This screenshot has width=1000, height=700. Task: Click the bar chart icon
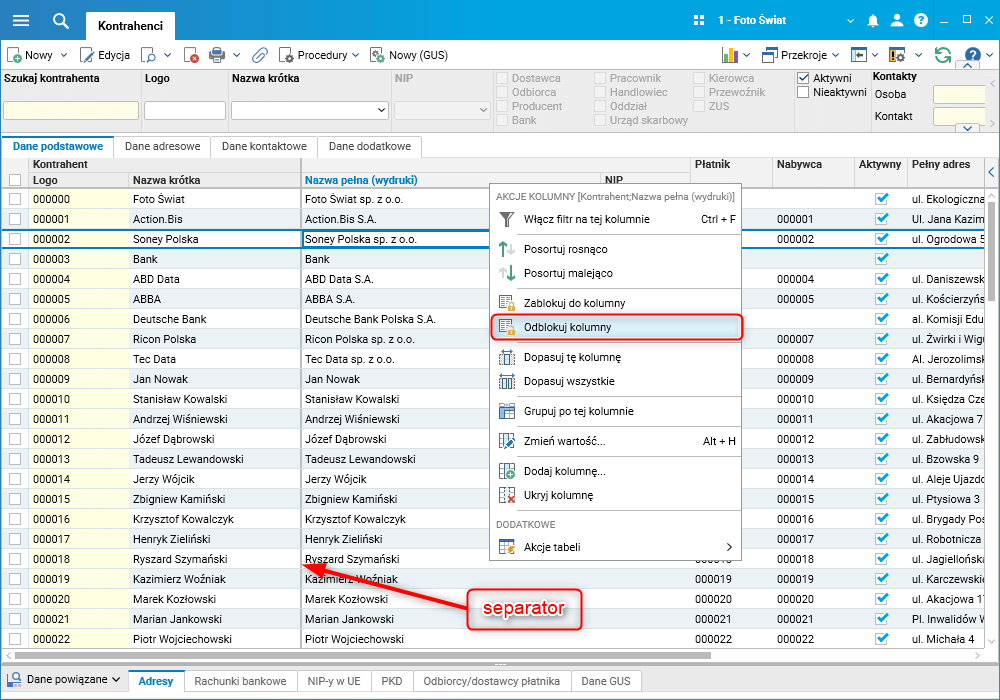point(730,55)
